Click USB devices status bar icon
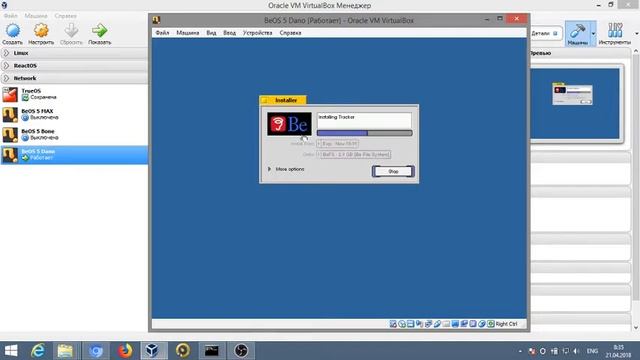 click(437, 324)
